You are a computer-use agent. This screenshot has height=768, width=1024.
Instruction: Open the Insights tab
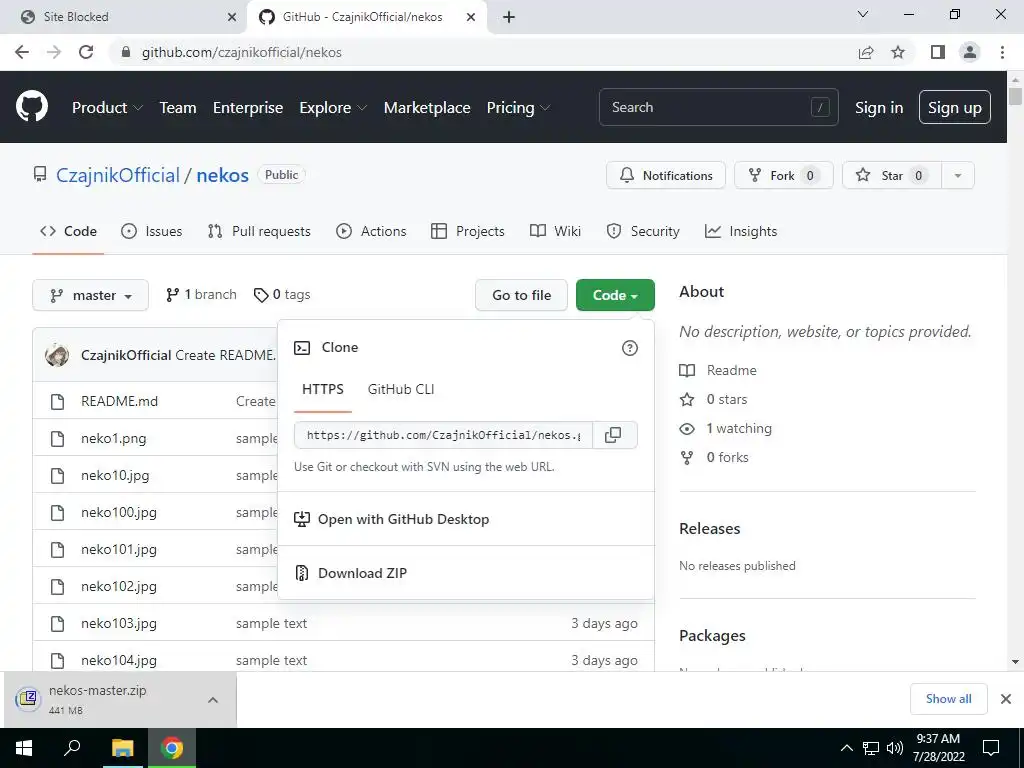pos(741,231)
